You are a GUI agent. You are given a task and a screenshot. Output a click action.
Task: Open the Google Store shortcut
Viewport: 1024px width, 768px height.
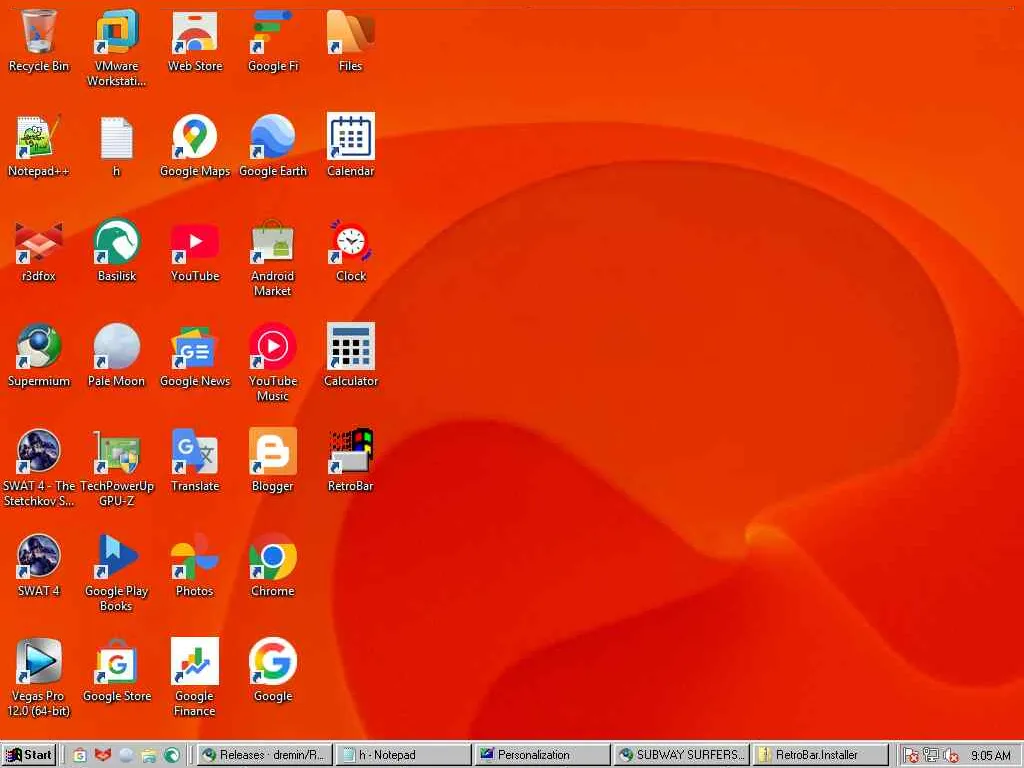(117, 671)
